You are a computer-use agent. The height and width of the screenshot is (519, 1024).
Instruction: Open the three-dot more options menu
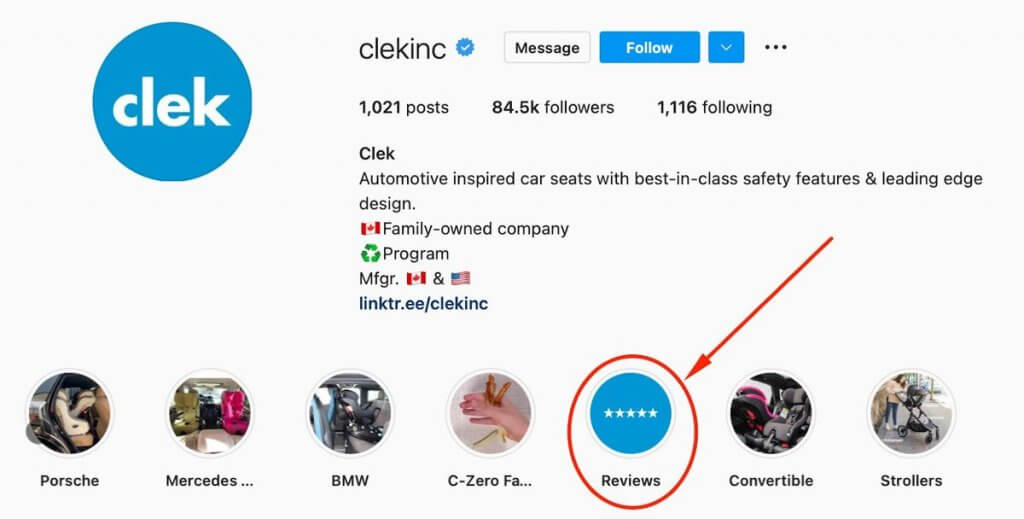click(x=776, y=47)
